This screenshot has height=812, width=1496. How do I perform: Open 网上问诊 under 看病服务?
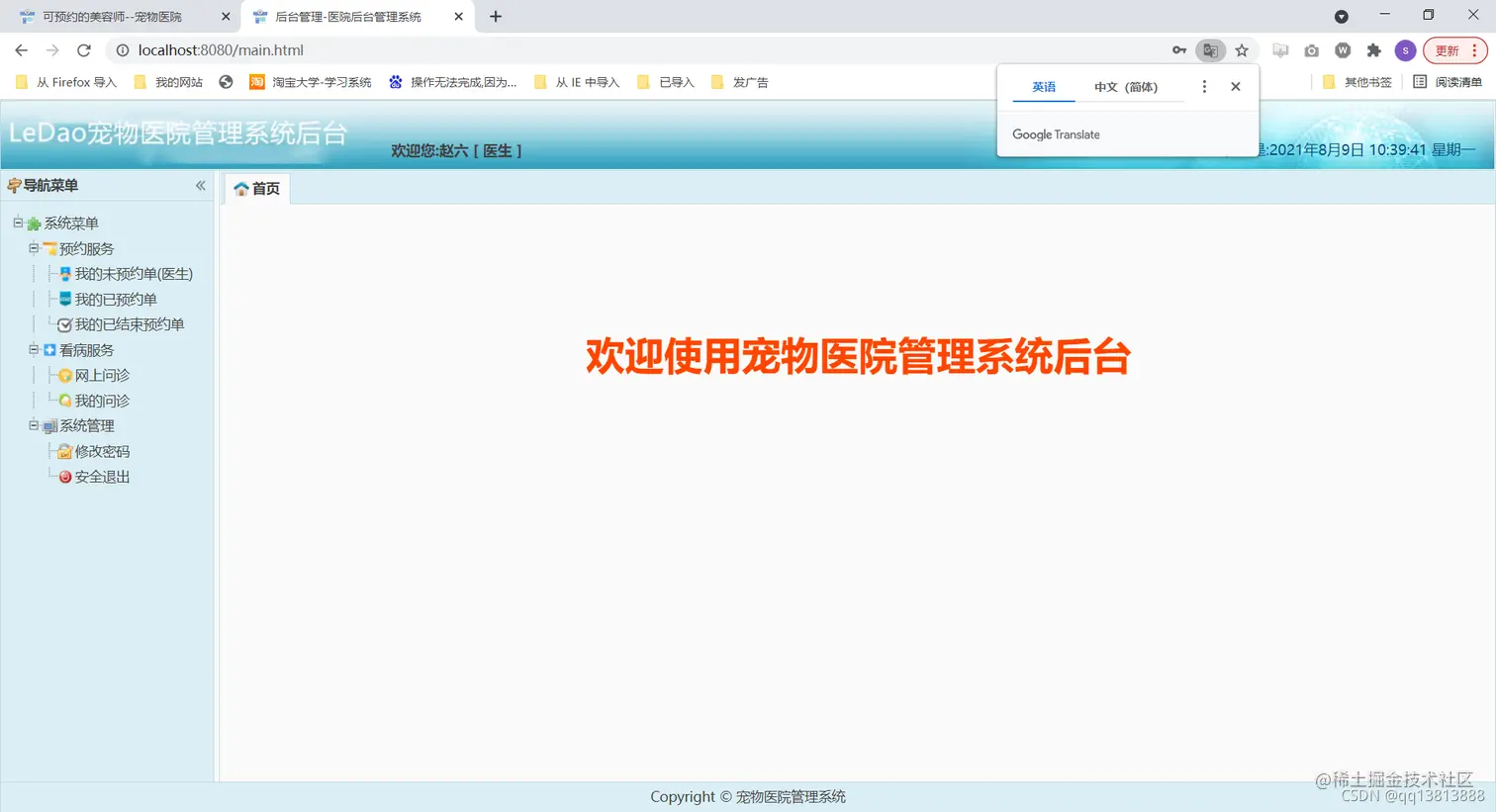point(101,375)
